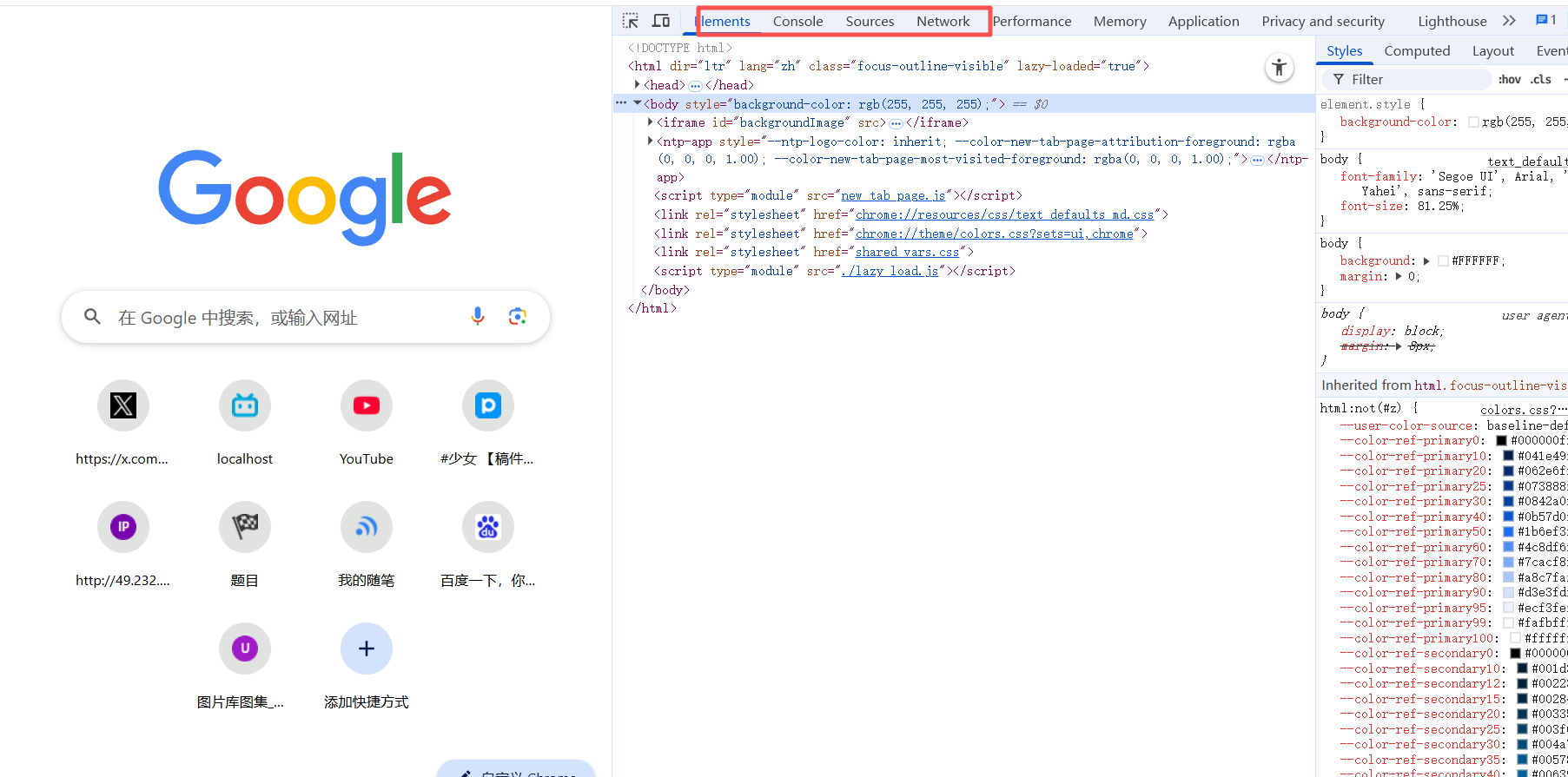The height and width of the screenshot is (777, 1568).
Task: Click the --color-ref-primary50 color swatch
Action: pos(1509,531)
